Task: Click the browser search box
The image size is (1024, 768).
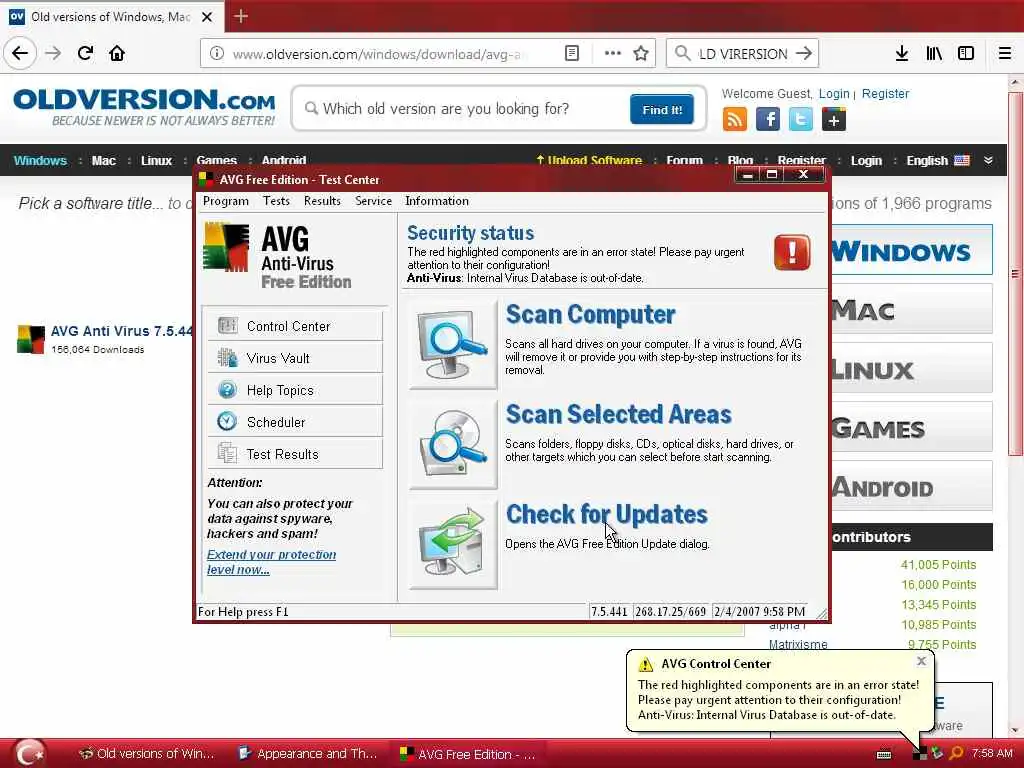Action: [x=742, y=54]
